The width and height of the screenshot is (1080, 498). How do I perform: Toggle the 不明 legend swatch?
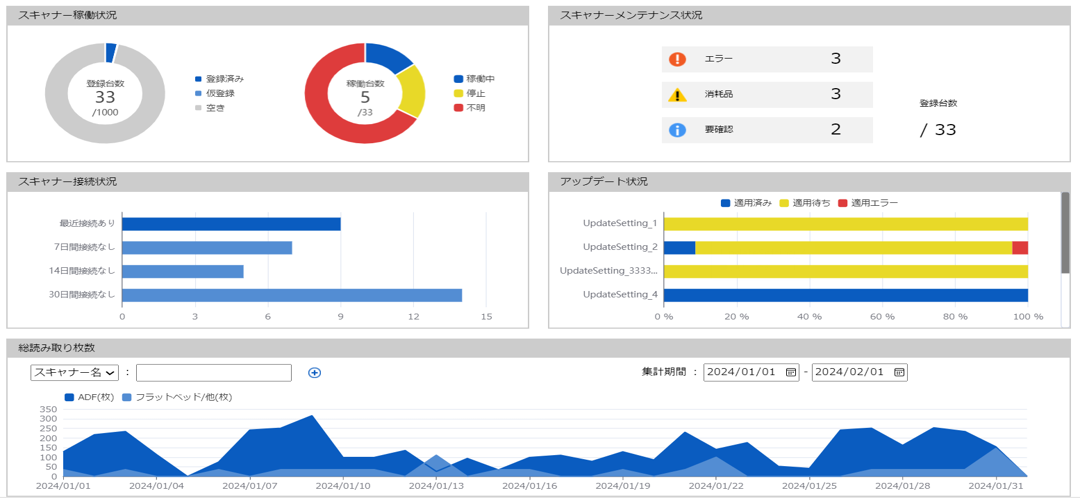(459, 108)
